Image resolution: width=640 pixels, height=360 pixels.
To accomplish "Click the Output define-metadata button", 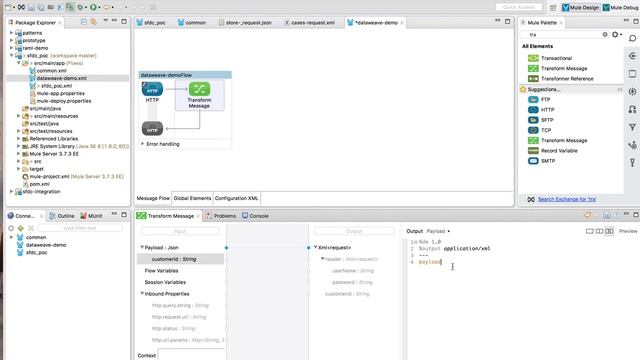I will click(x=354, y=231).
